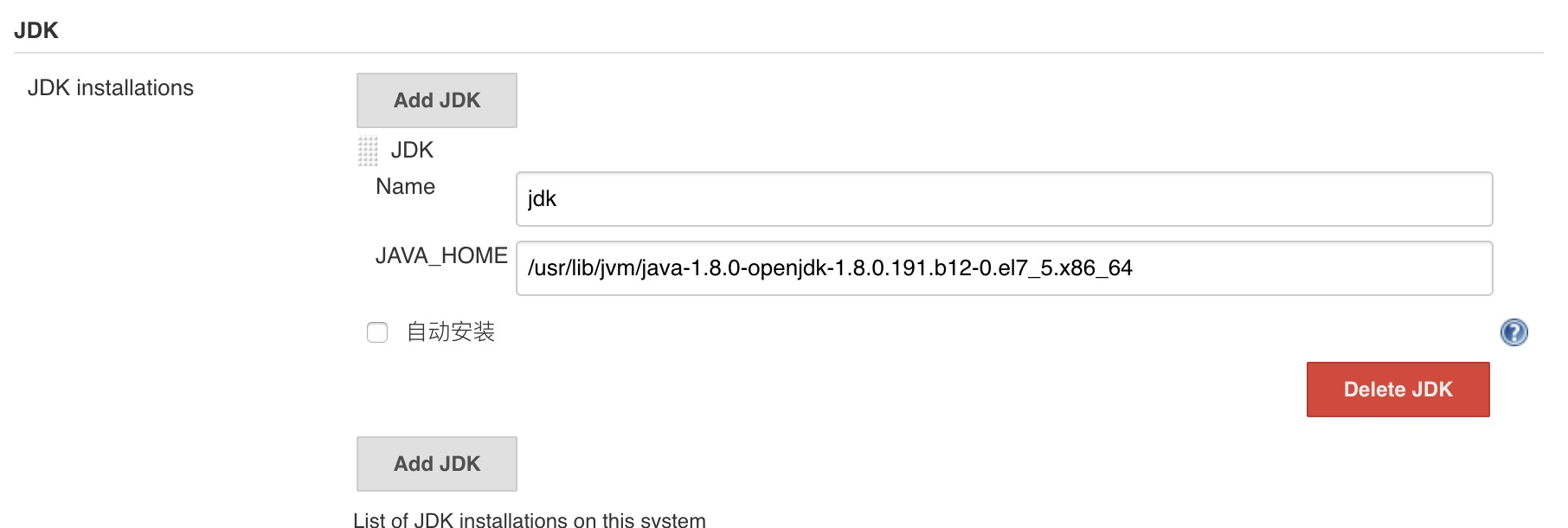The width and height of the screenshot is (1568, 528).
Task: Click List of JDK installations description text
Action: pos(530,519)
